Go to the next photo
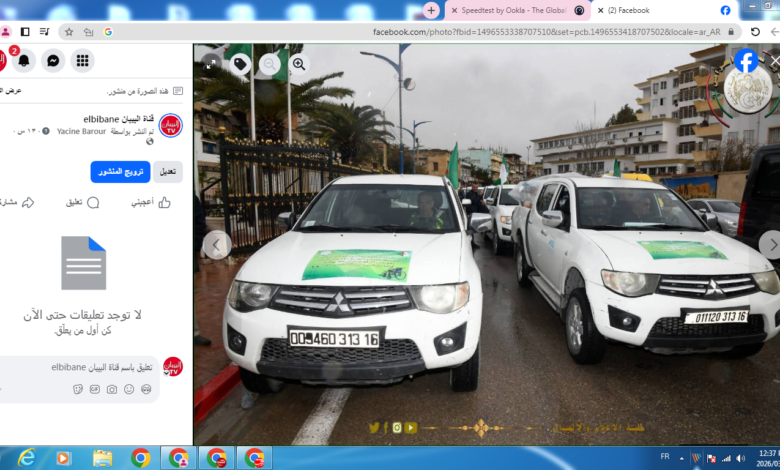780x470 pixels. [x=769, y=245]
